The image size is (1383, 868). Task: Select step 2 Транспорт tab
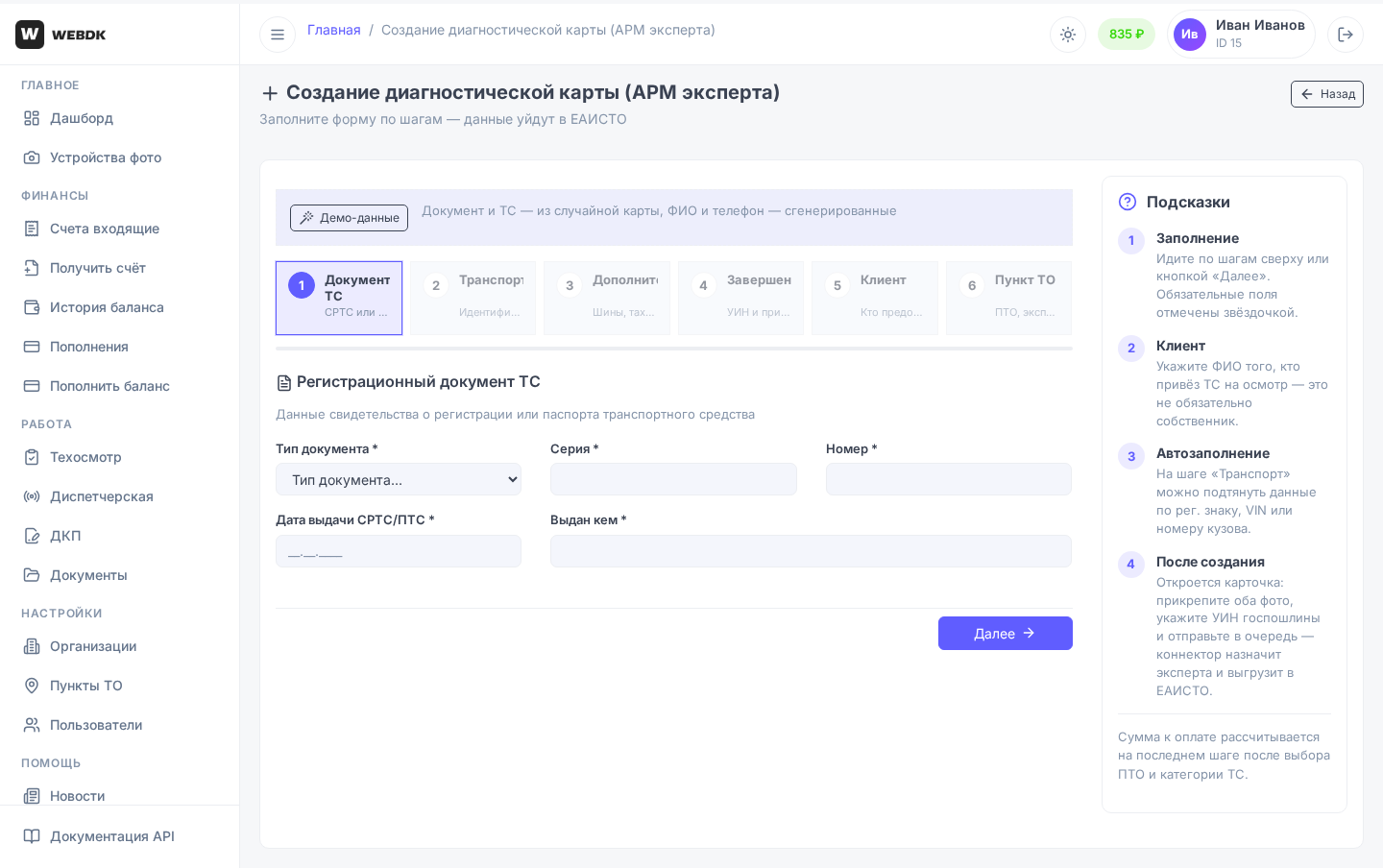pos(473,299)
